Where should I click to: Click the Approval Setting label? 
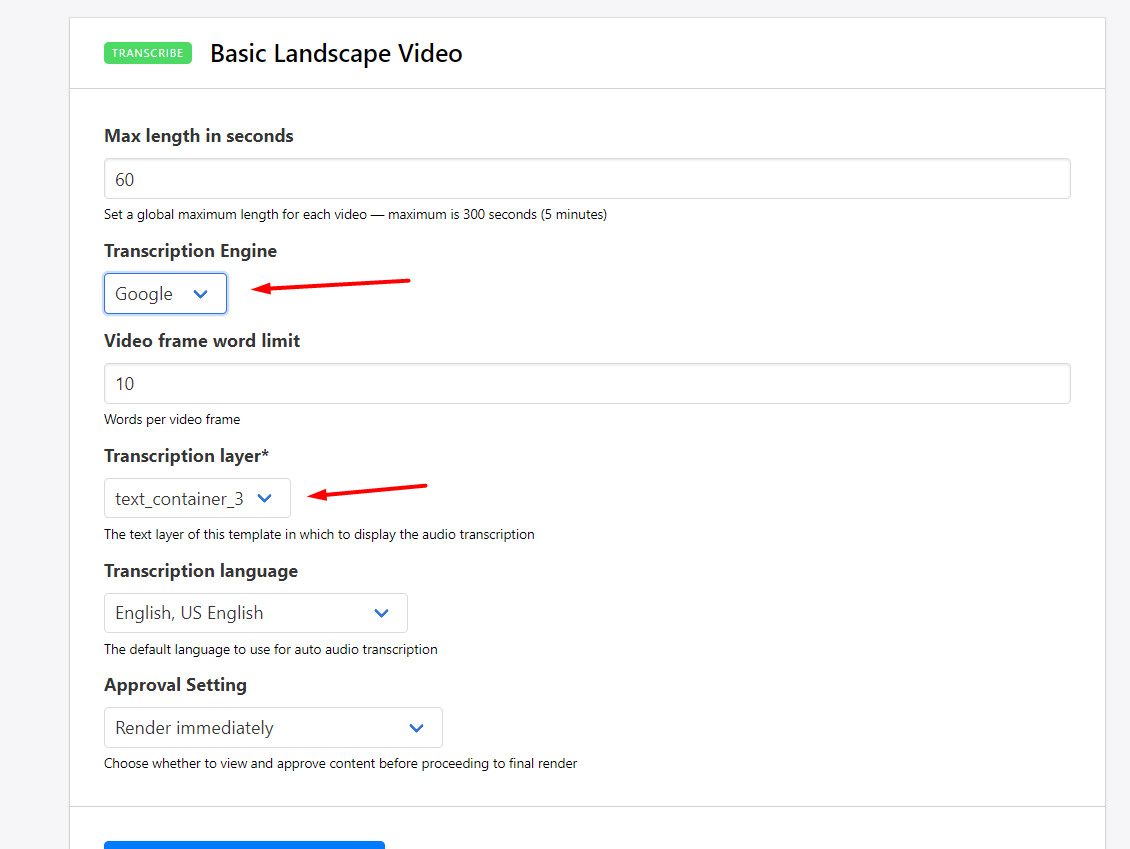175,685
